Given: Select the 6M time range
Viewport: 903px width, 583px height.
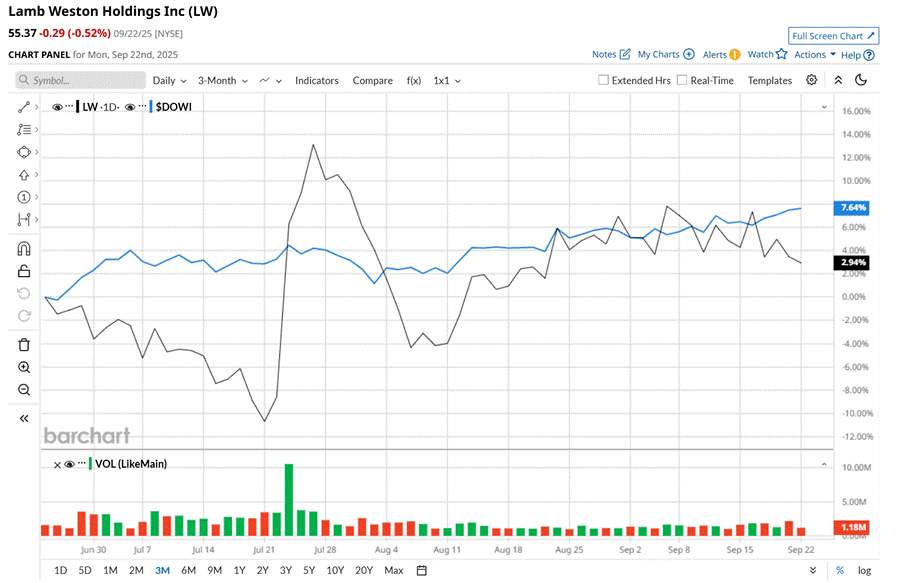Looking at the screenshot, I should click(x=188, y=570).
